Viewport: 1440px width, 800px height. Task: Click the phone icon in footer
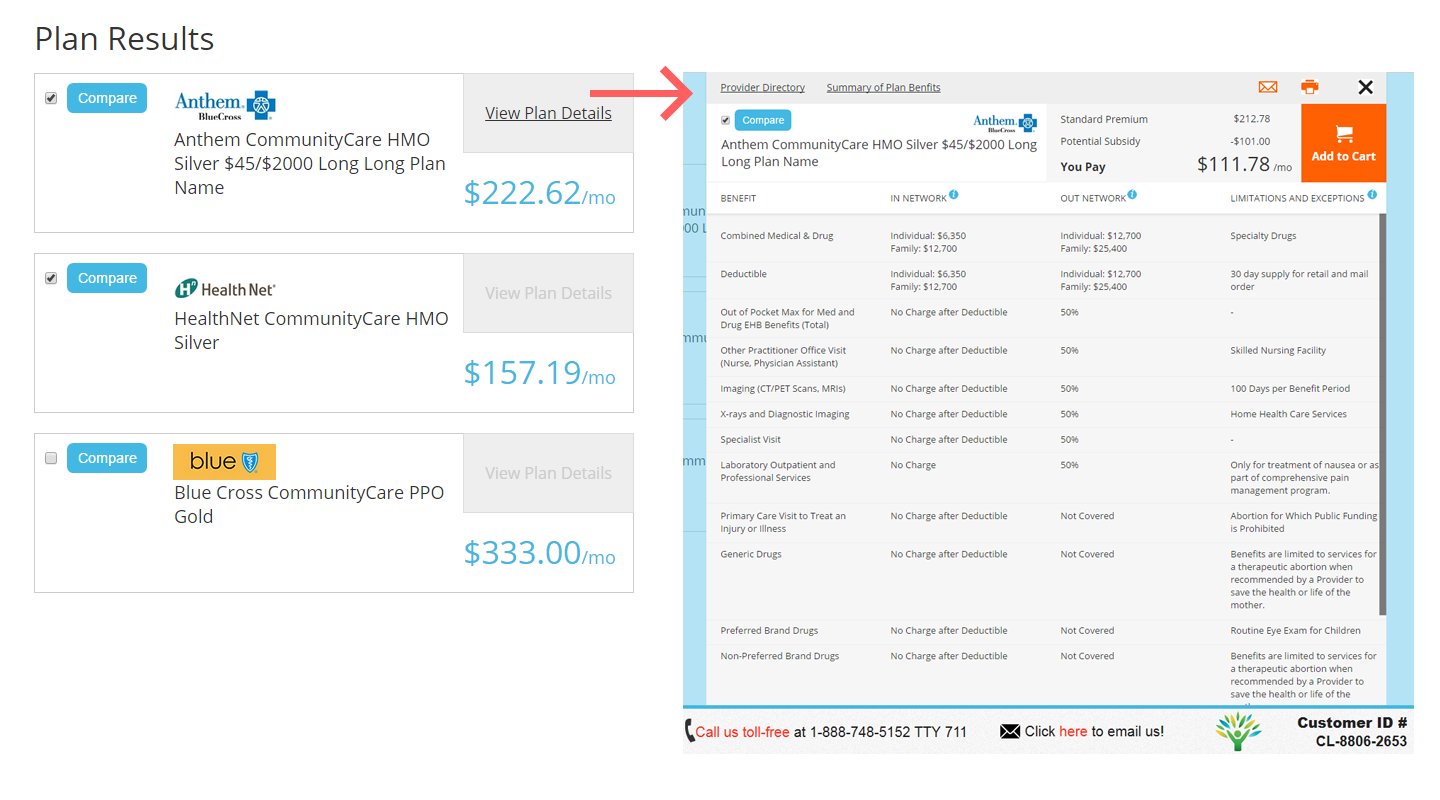point(689,731)
